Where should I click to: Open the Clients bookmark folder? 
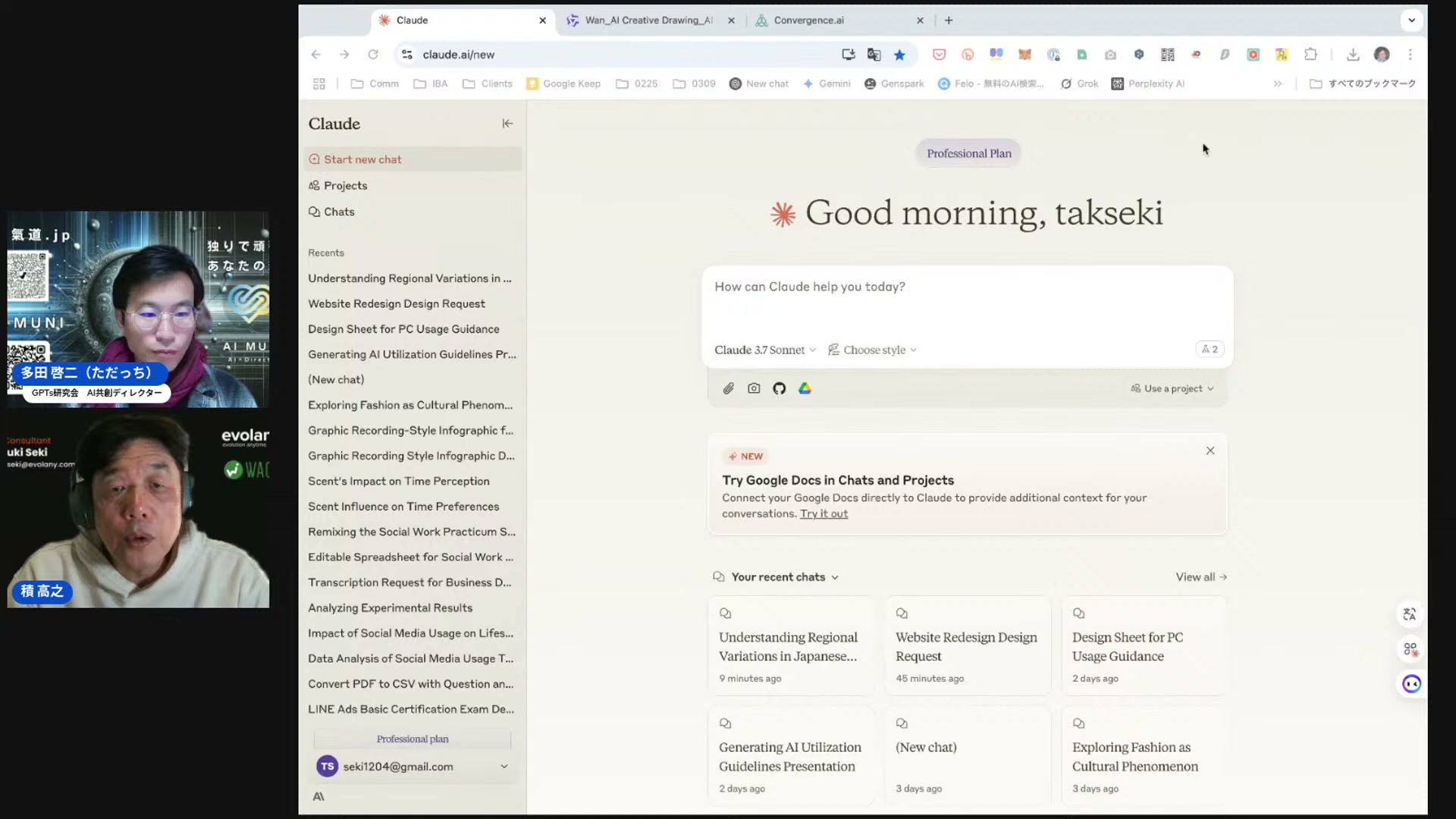[x=488, y=83]
